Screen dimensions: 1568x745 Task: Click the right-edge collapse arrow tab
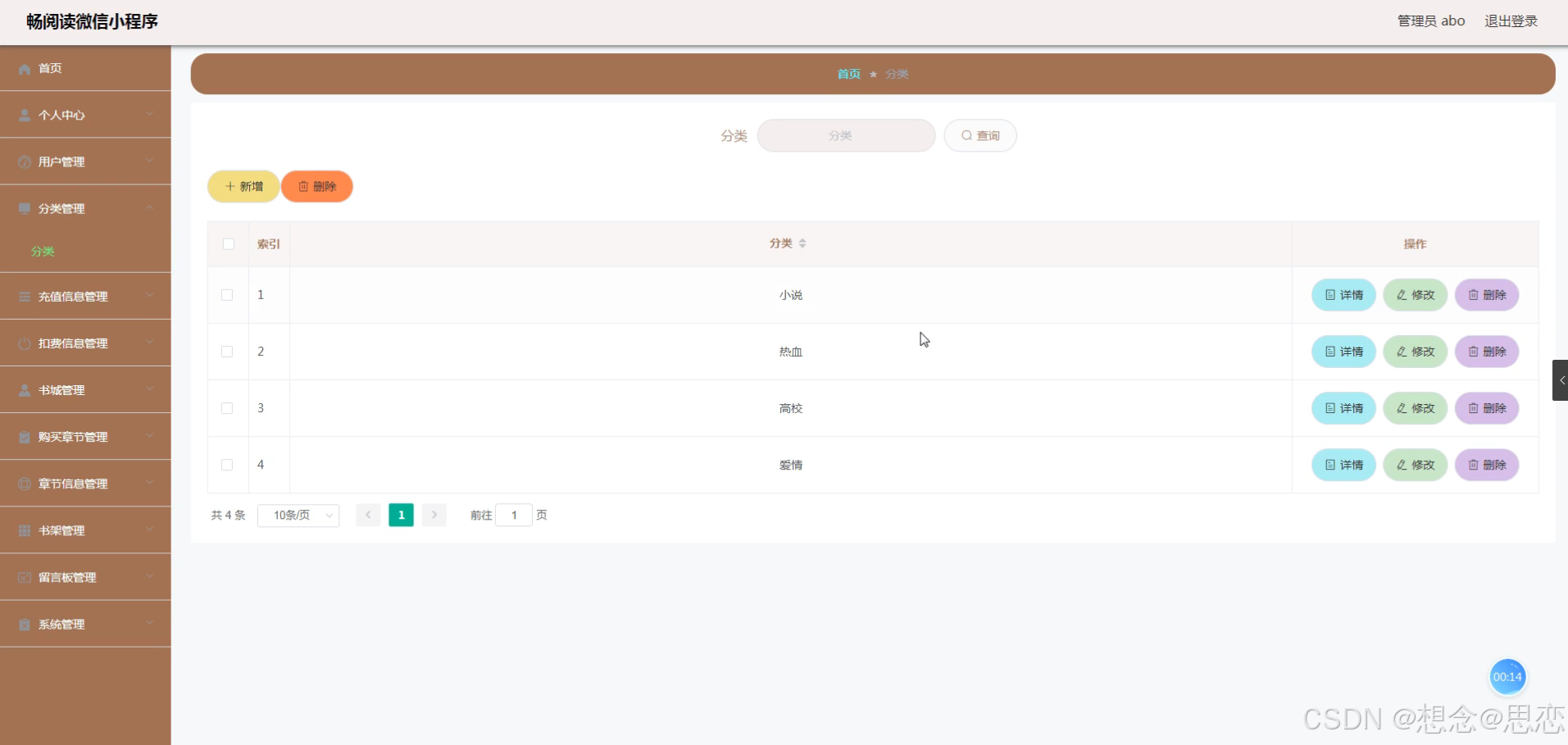1560,380
